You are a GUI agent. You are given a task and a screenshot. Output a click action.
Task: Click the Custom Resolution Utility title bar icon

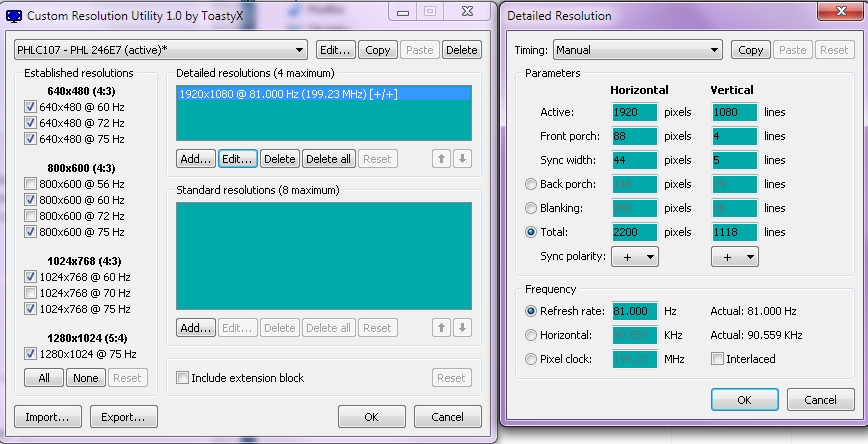tap(14, 16)
